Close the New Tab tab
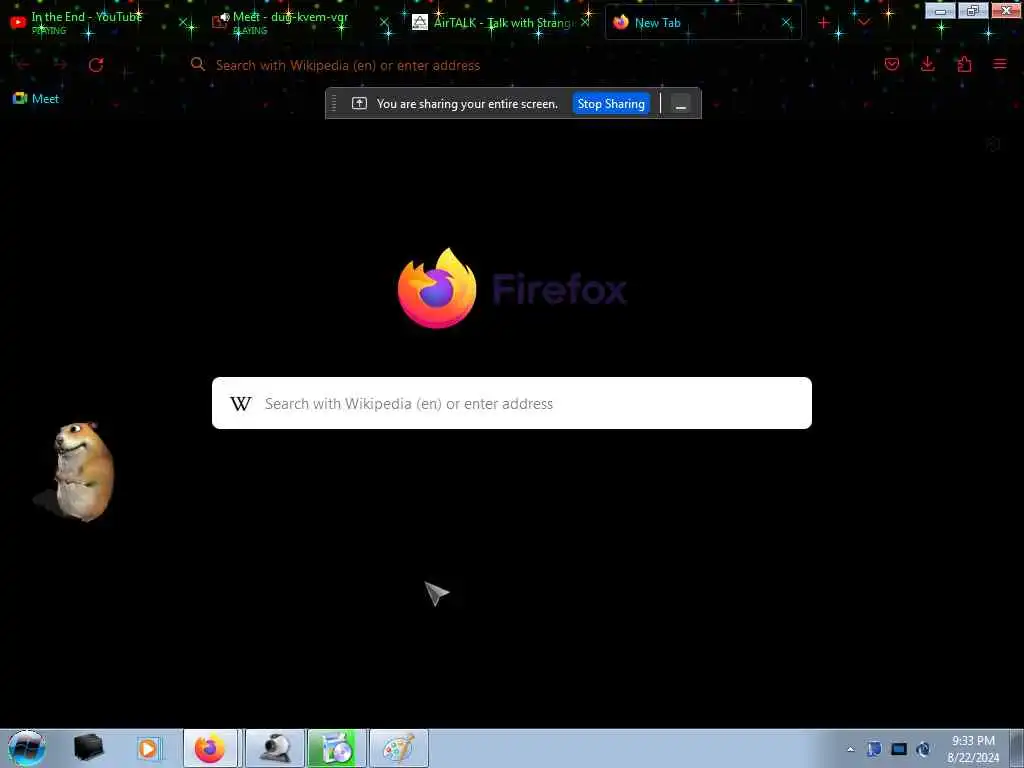The width and height of the screenshot is (1024, 768). pyautogui.click(x=786, y=23)
